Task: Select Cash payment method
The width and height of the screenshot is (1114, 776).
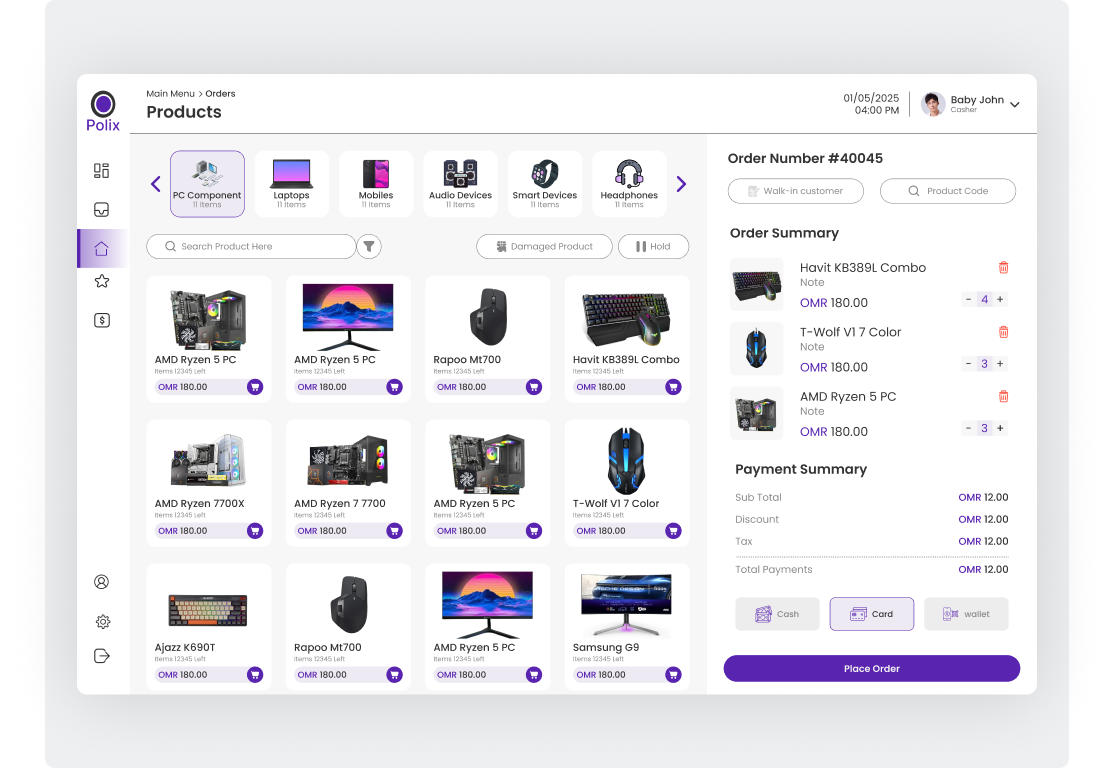Action: (x=777, y=614)
